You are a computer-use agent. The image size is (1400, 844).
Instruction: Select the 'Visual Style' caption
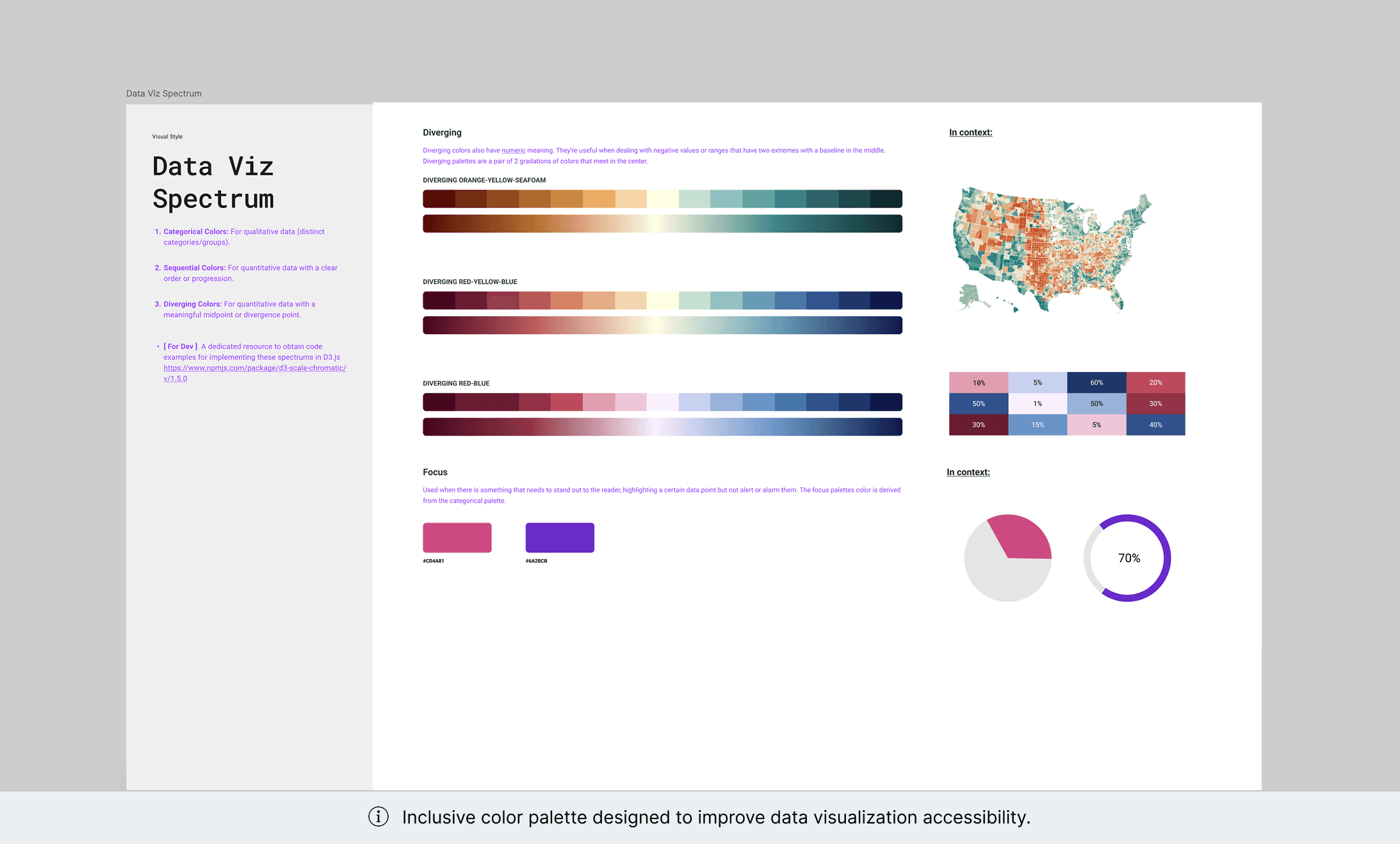(x=167, y=136)
